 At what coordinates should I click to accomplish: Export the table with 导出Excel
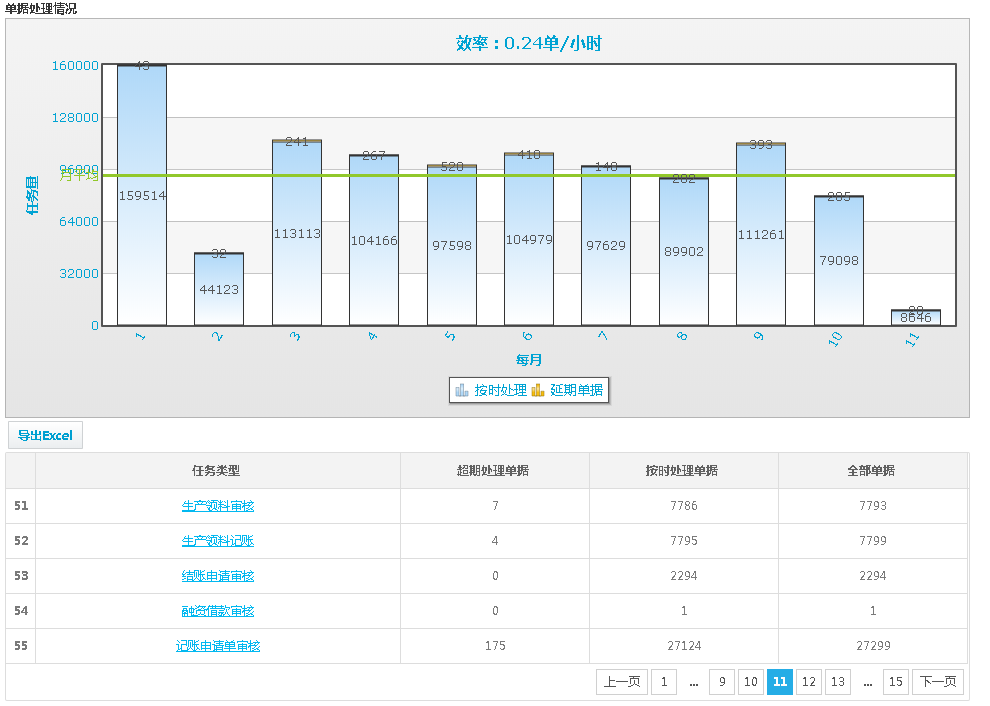pos(45,435)
